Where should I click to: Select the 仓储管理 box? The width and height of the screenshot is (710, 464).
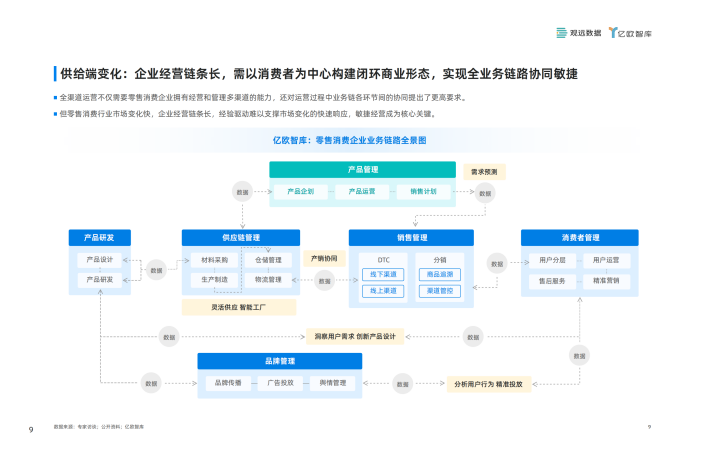tap(268, 260)
